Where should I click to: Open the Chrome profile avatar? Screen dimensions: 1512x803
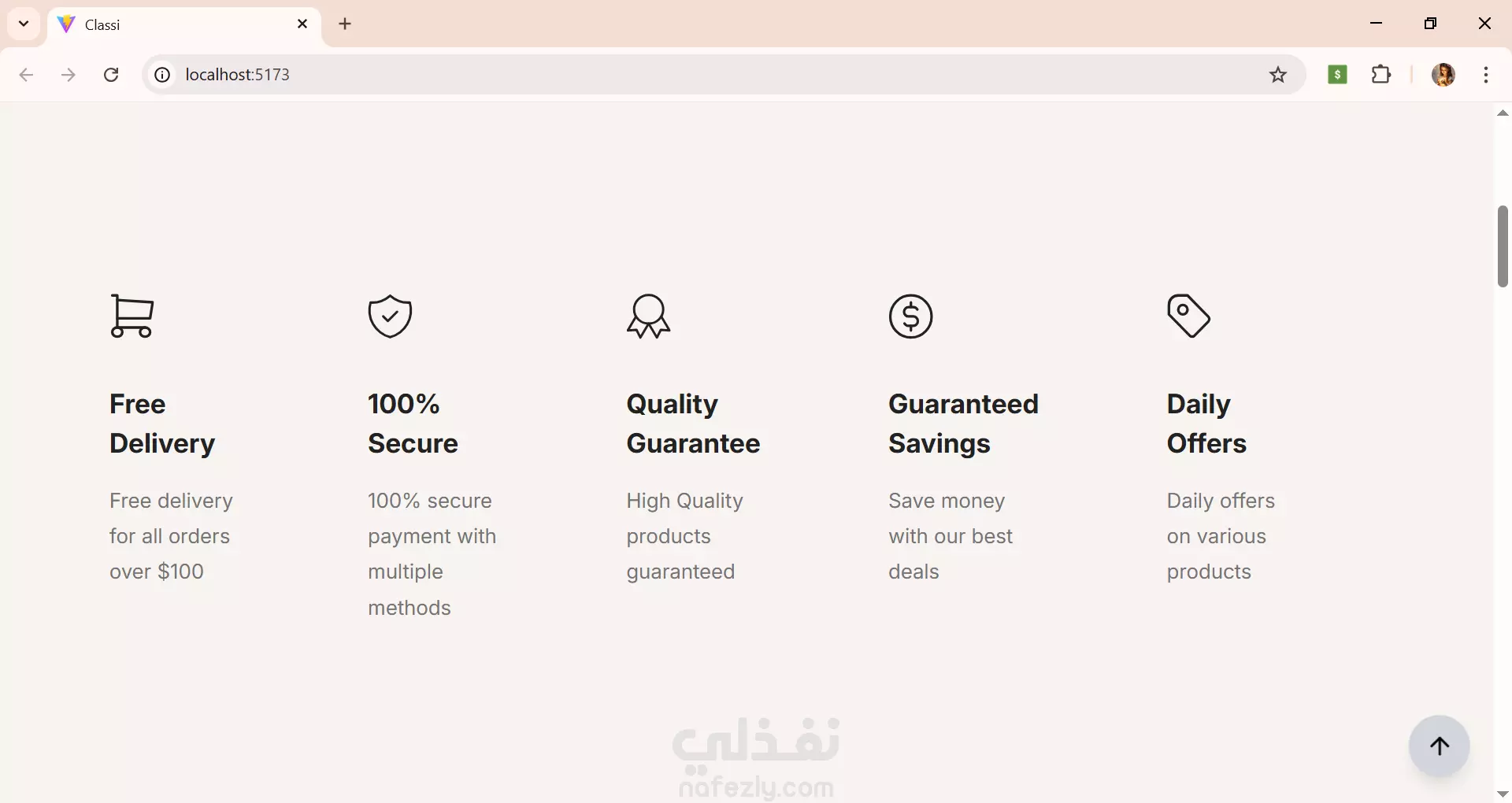(1443, 75)
